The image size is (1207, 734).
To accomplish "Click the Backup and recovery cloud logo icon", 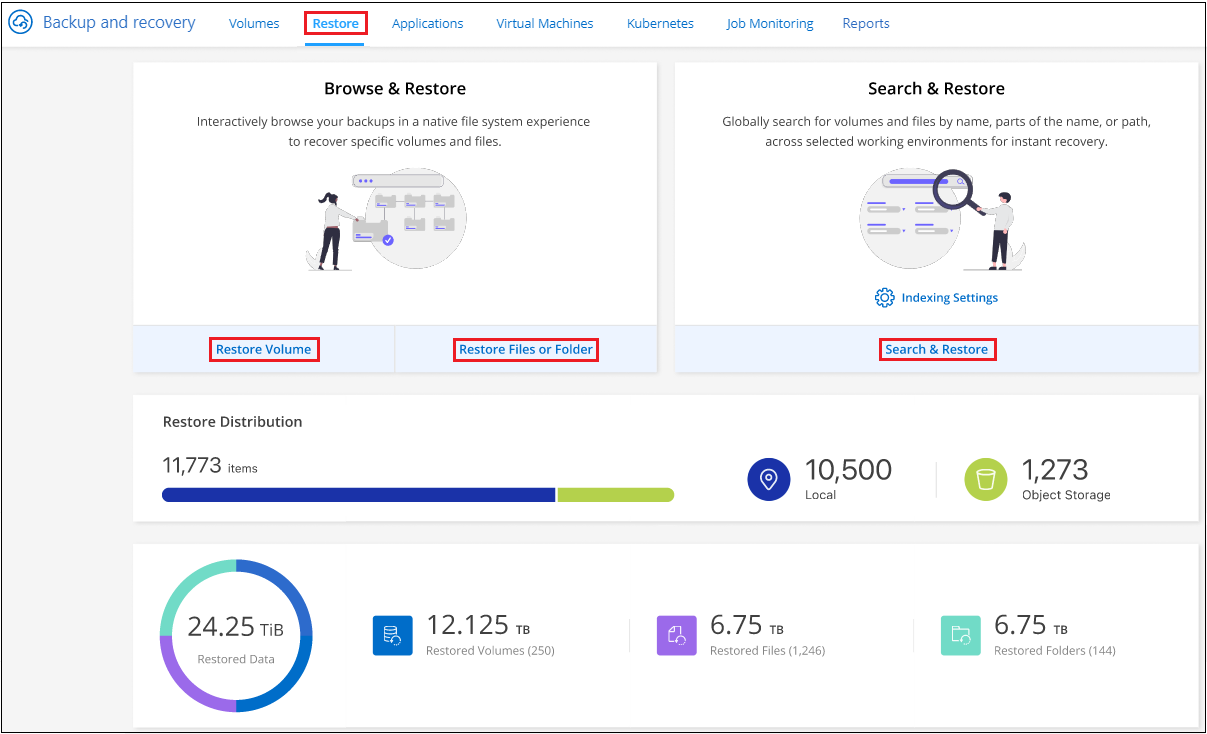I will (x=21, y=23).
